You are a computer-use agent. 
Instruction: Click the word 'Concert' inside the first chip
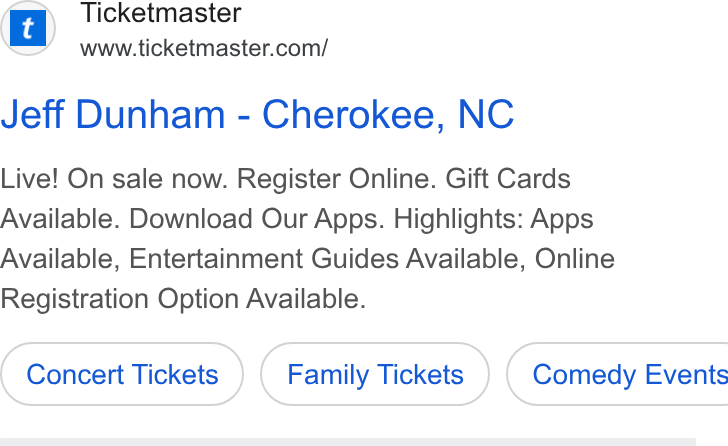tap(75, 374)
